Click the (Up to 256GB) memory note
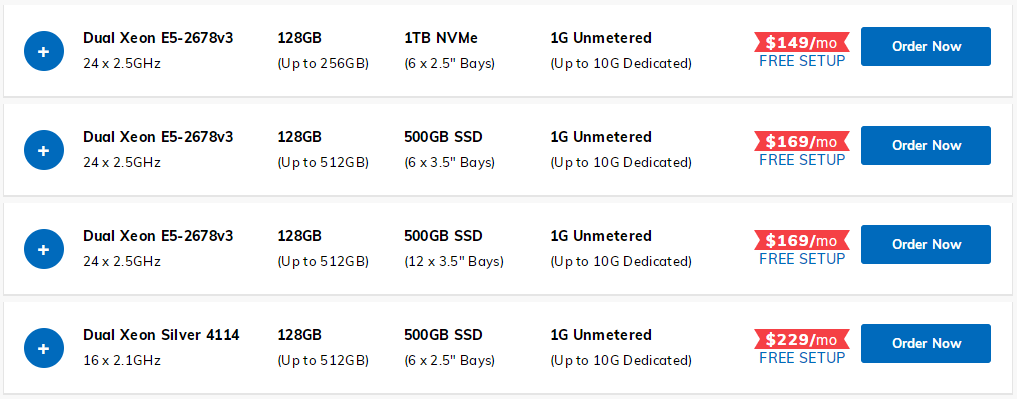 323,64
